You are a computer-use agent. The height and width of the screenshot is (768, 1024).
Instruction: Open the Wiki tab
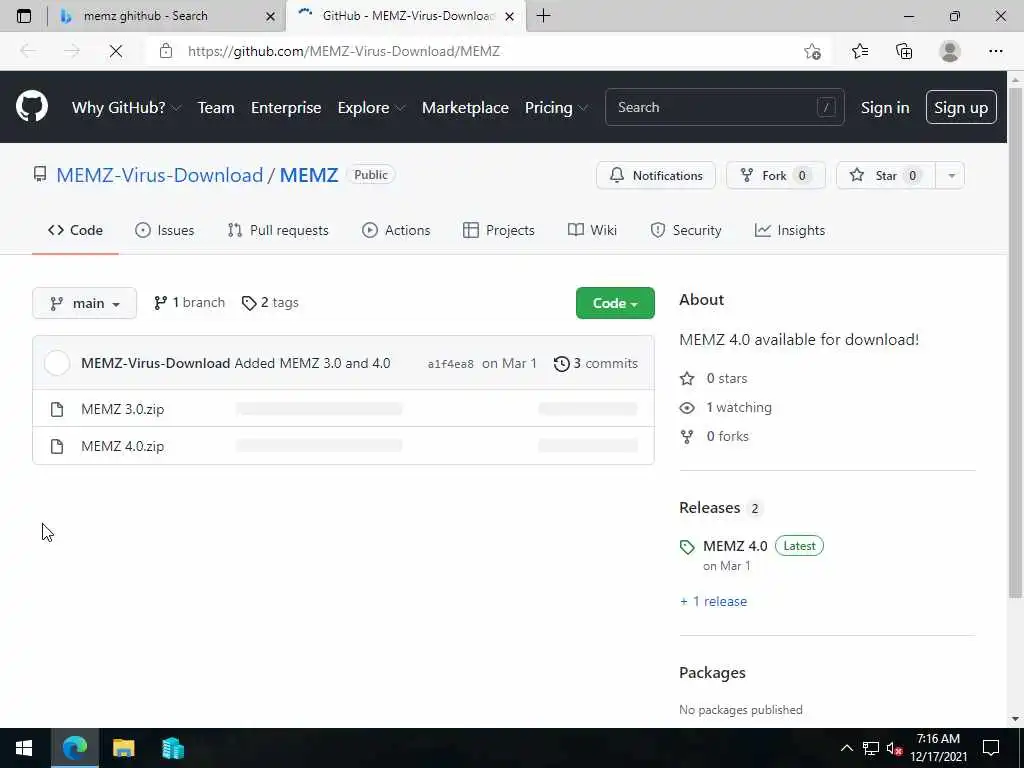[592, 230]
